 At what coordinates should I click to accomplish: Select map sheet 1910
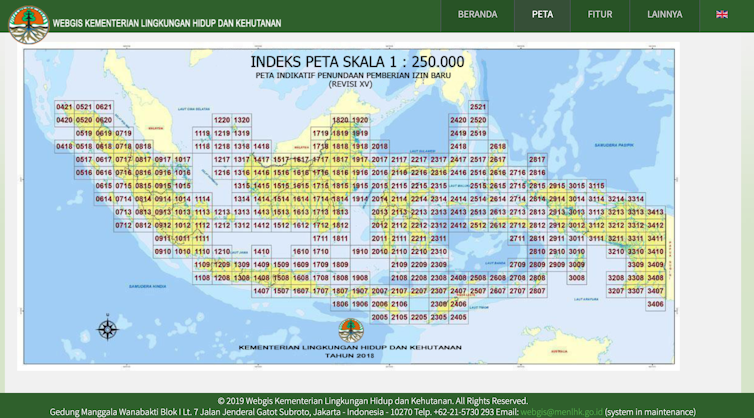(x=360, y=252)
